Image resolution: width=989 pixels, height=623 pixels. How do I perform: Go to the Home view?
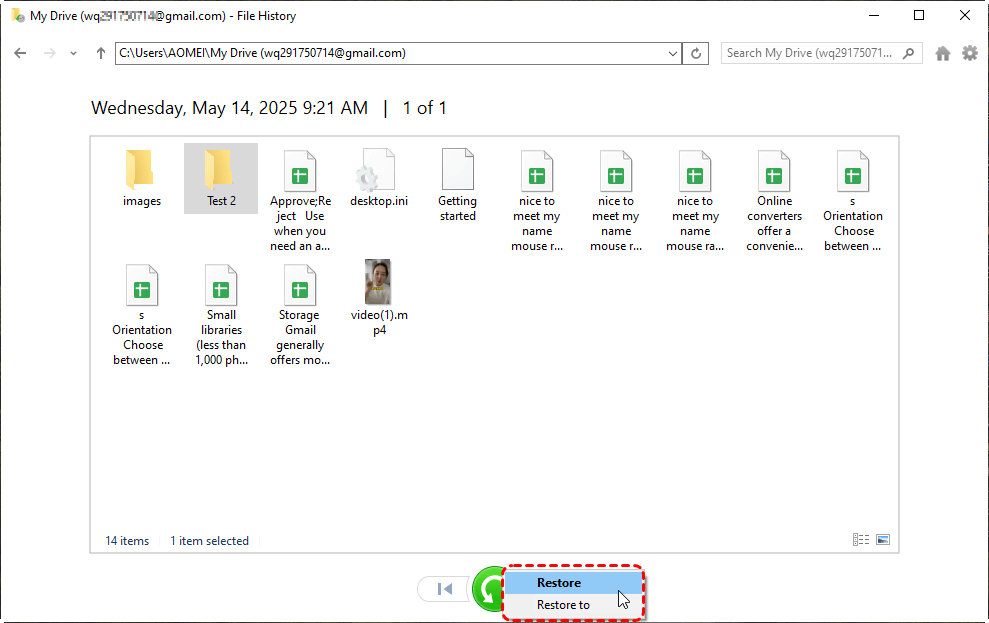942,54
